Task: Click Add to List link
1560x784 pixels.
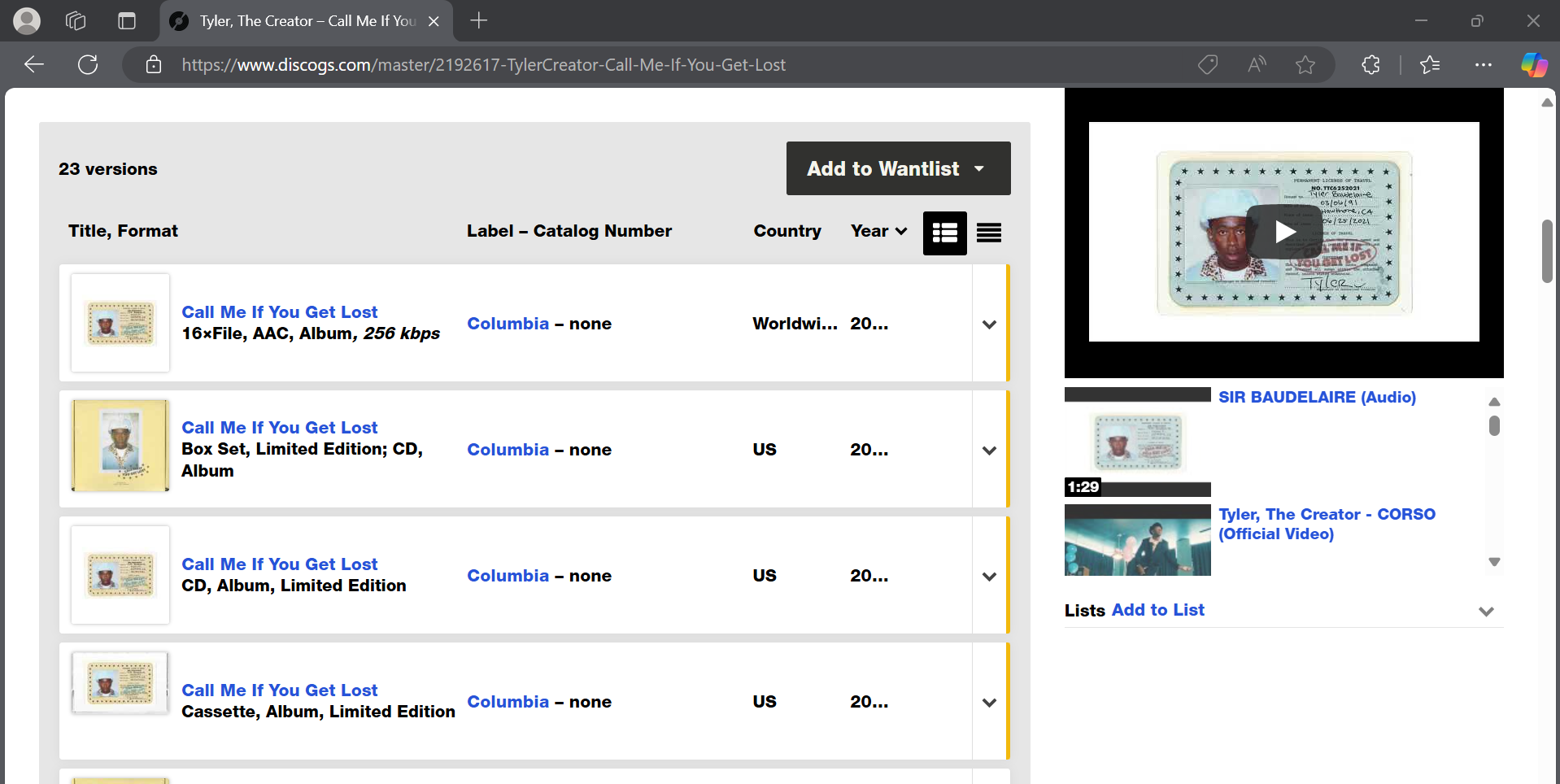Action: tap(1157, 610)
